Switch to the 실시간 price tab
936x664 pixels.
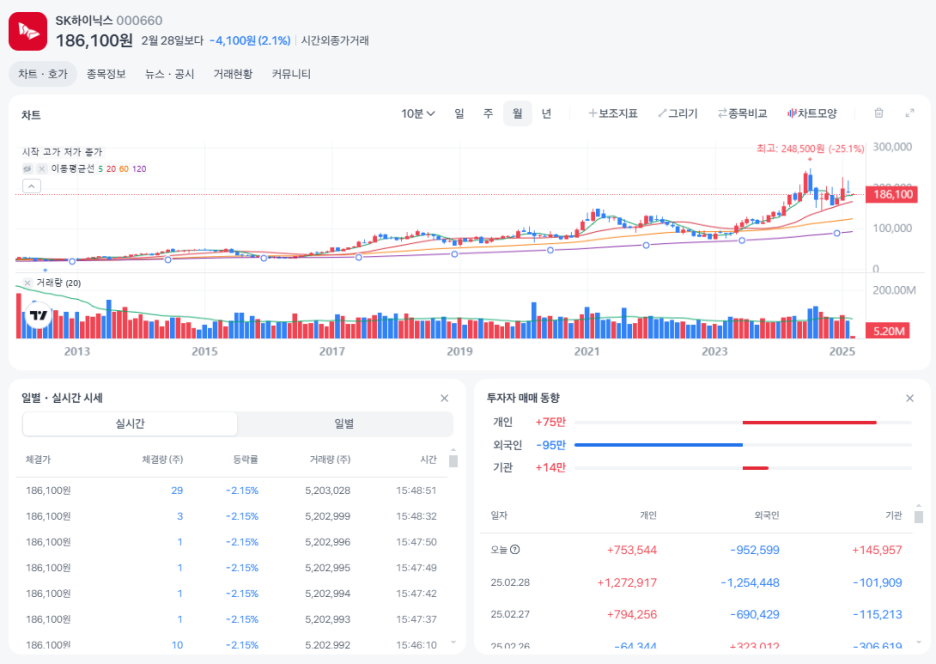coord(130,424)
